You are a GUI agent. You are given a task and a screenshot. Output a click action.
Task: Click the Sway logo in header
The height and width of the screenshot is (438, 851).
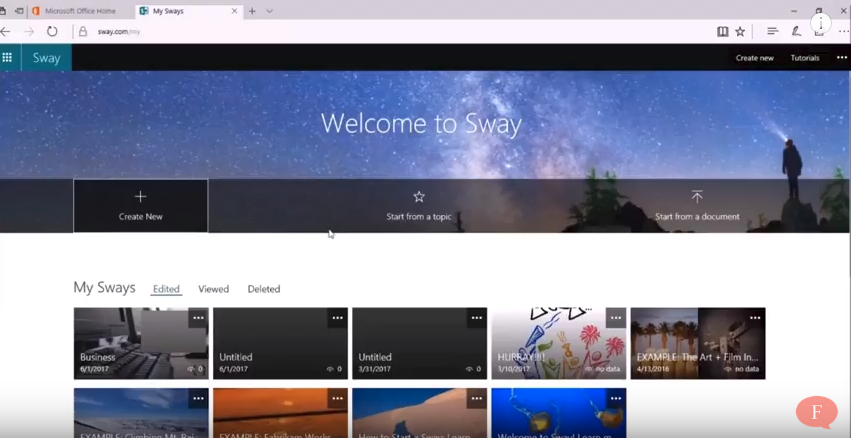pyautogui.click(x=46, y=58)
